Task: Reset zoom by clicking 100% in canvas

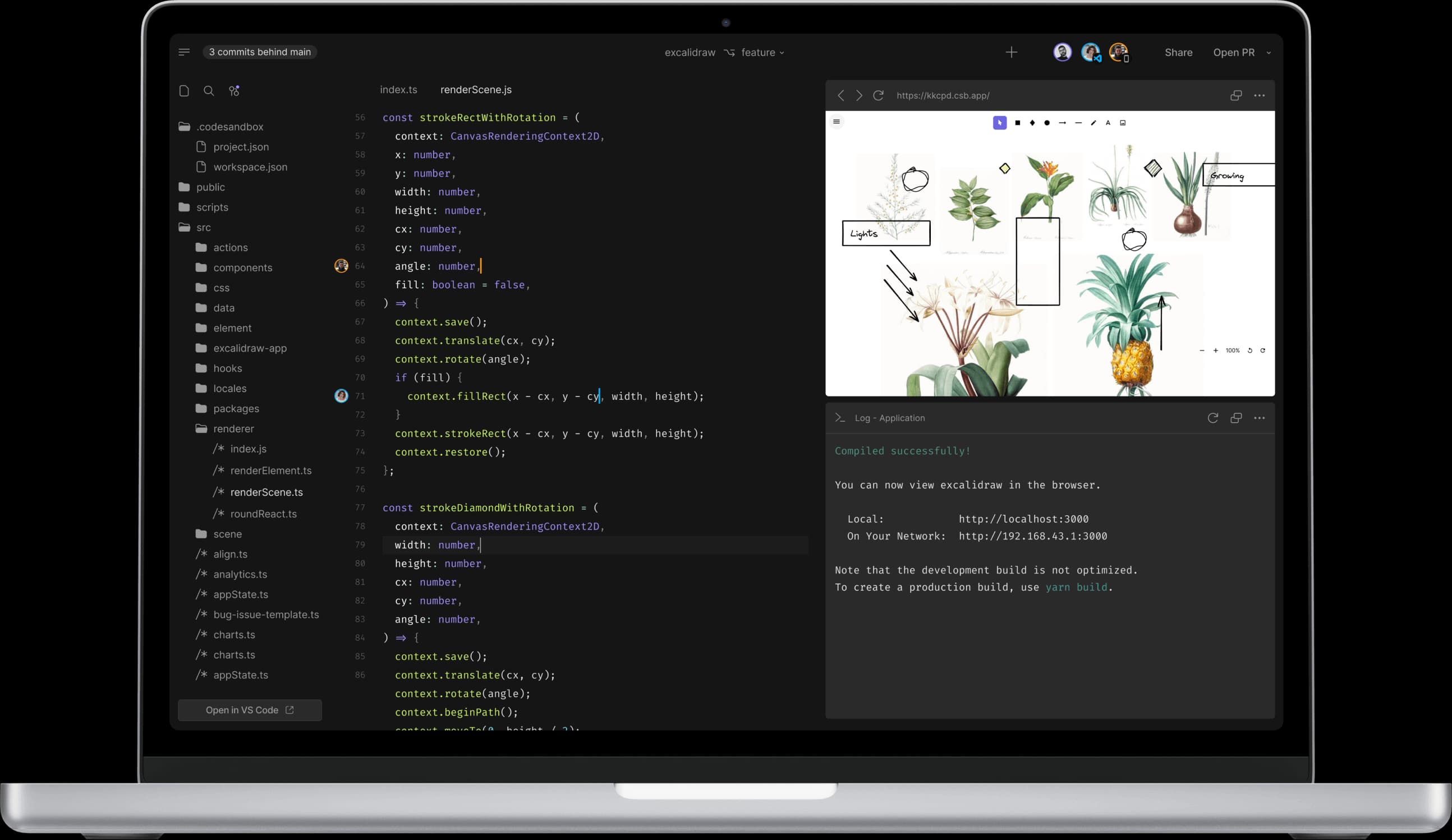Action: tap(1233, 350)
